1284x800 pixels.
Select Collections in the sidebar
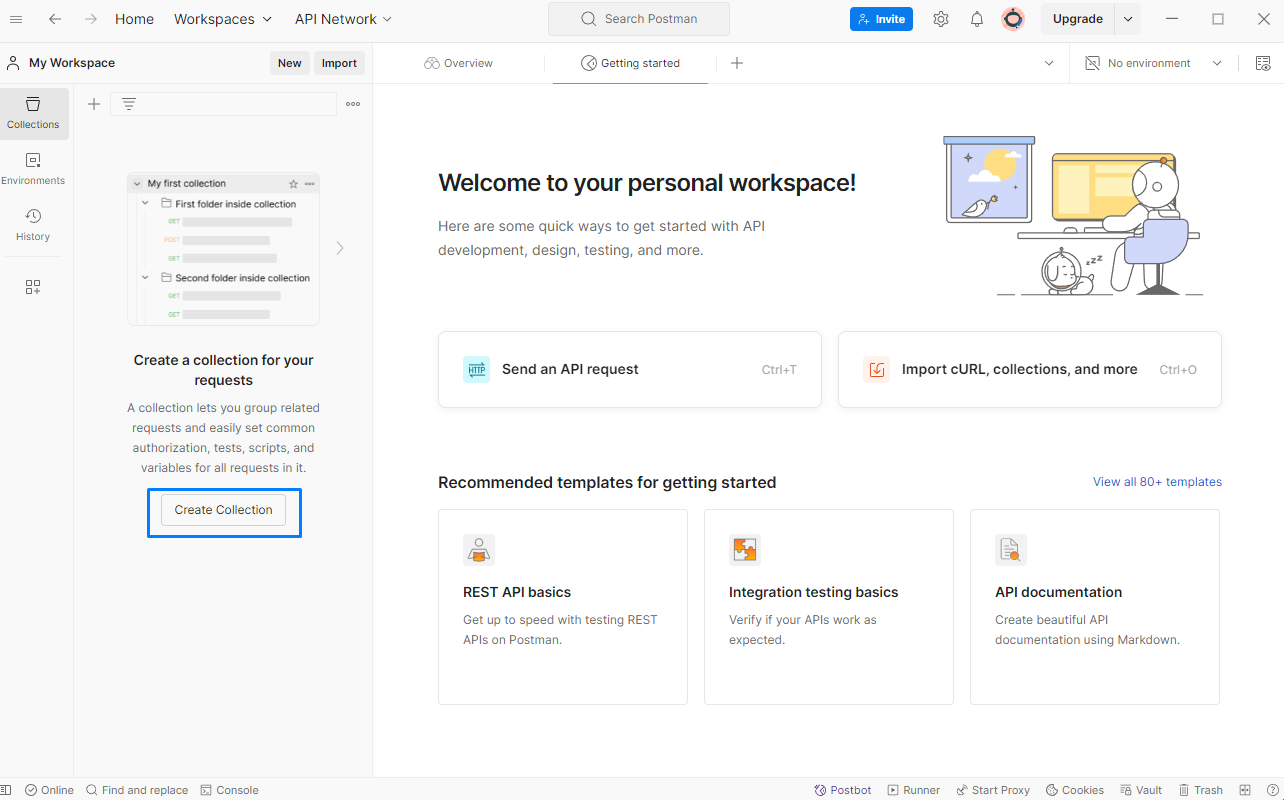33,113
